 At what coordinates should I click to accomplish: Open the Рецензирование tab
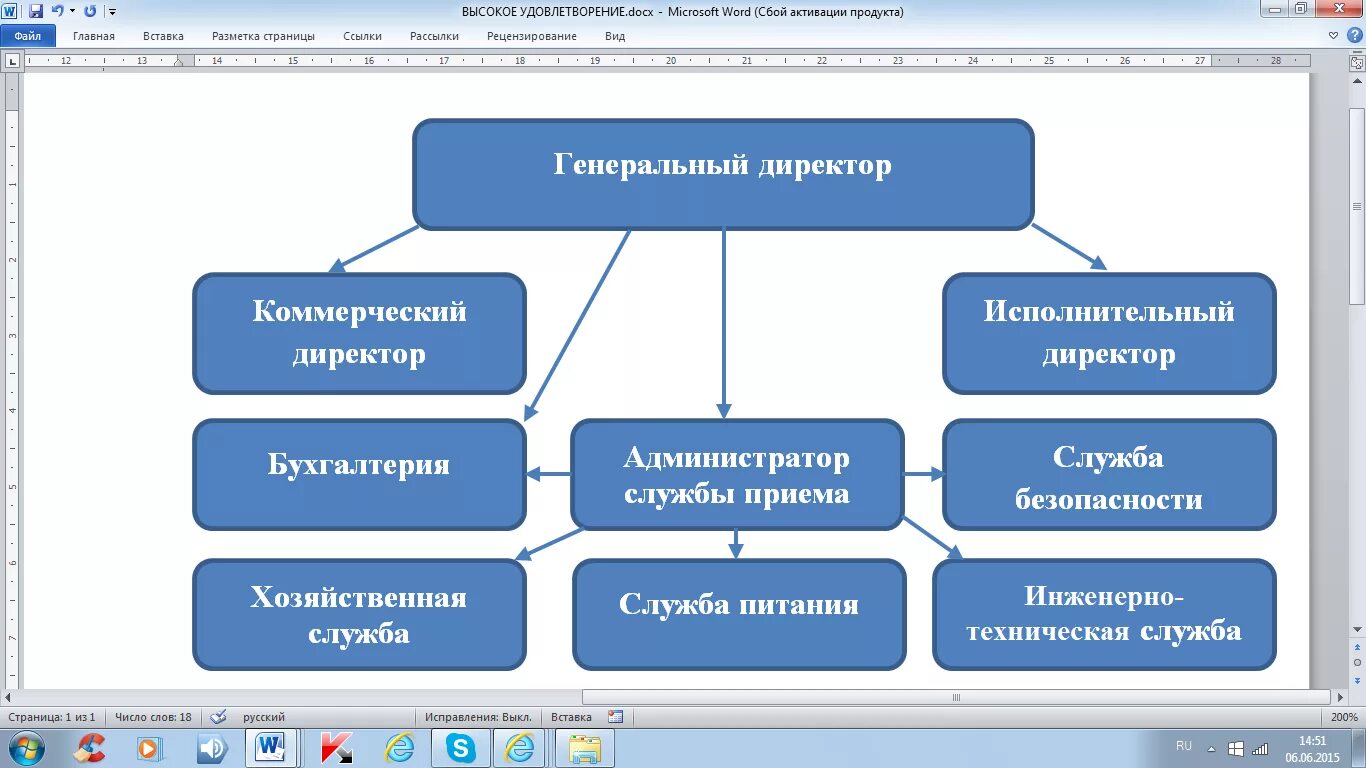532,36
